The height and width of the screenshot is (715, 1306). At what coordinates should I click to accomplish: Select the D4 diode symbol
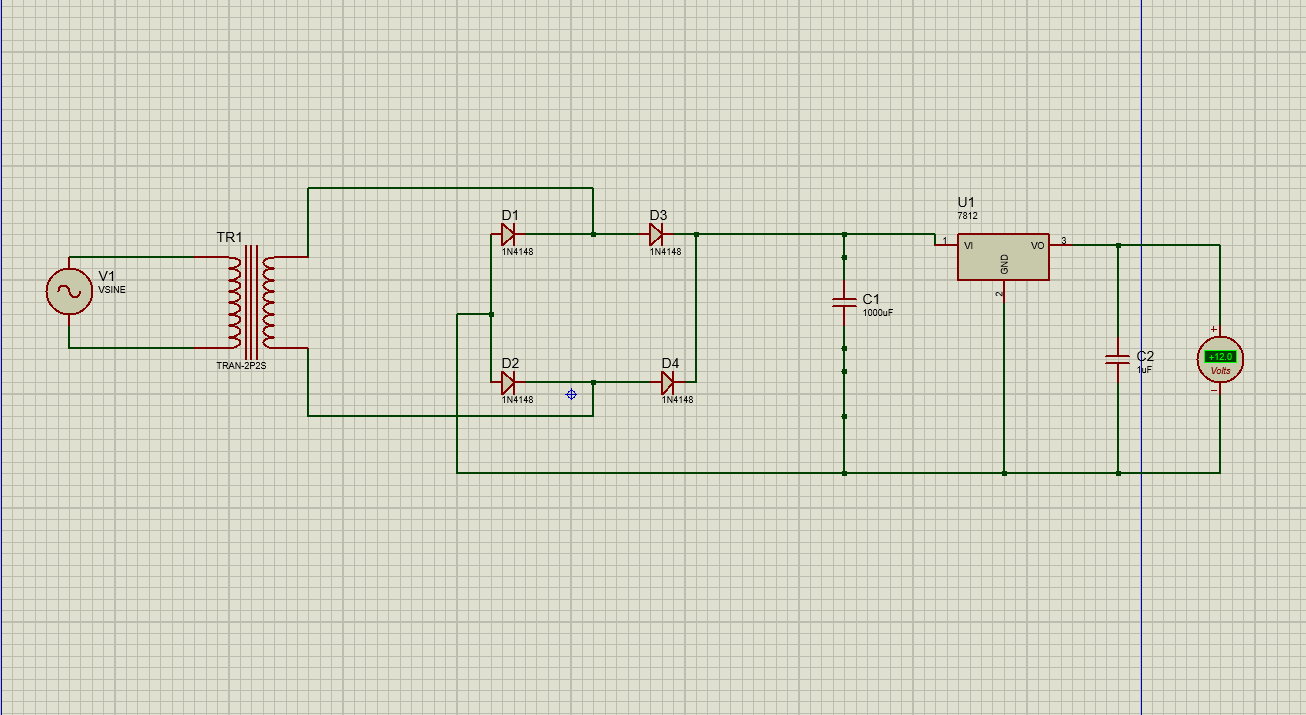[668, 383]
